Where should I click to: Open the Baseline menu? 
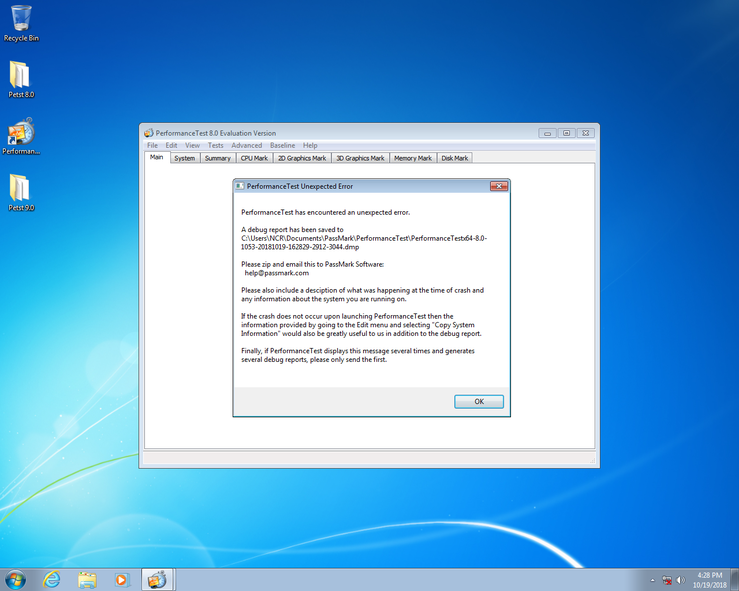[x=282, y=145]
